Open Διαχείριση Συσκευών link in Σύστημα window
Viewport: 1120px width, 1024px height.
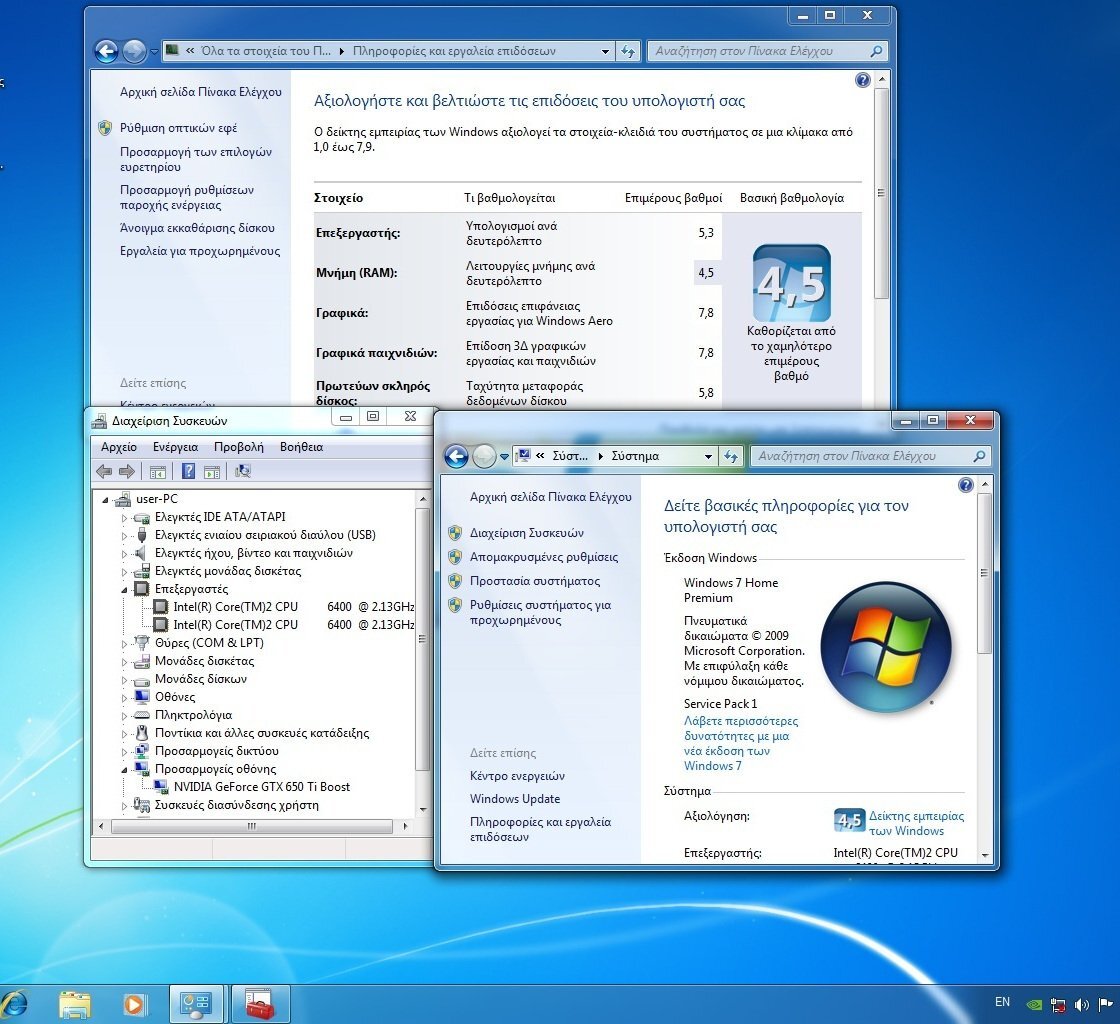coord(526,533)
